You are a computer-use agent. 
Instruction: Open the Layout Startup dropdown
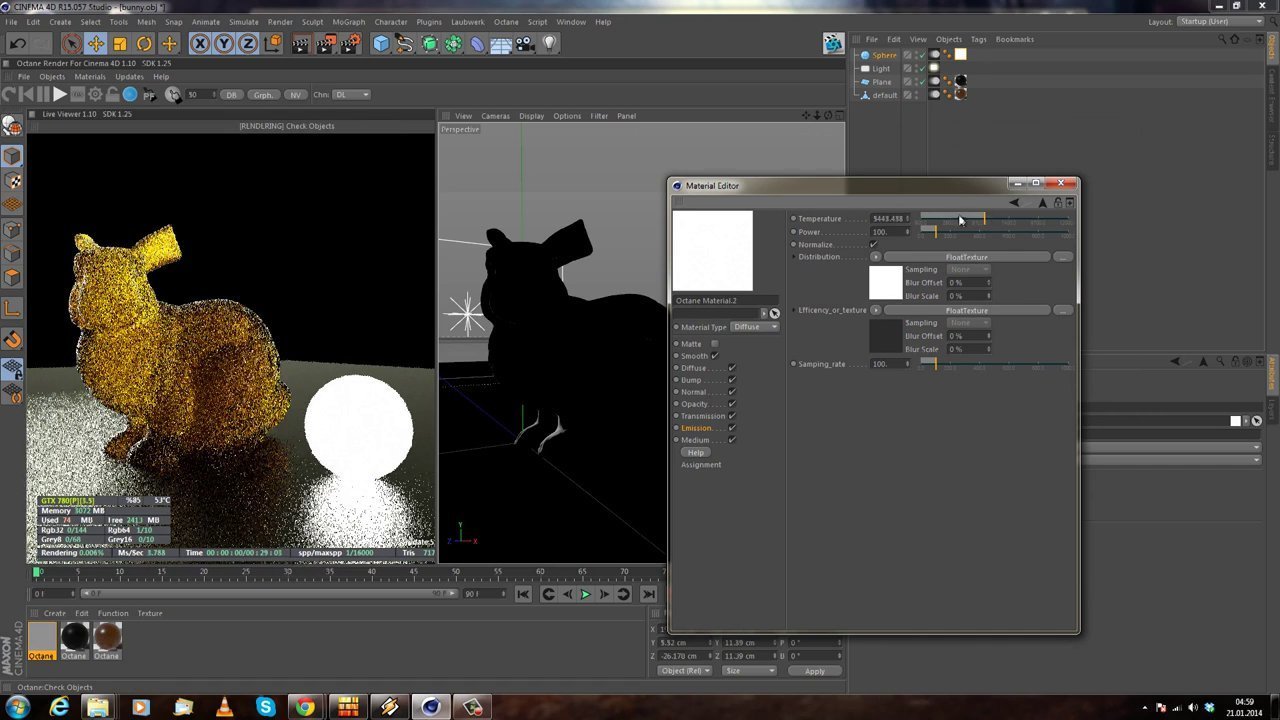1221,22
